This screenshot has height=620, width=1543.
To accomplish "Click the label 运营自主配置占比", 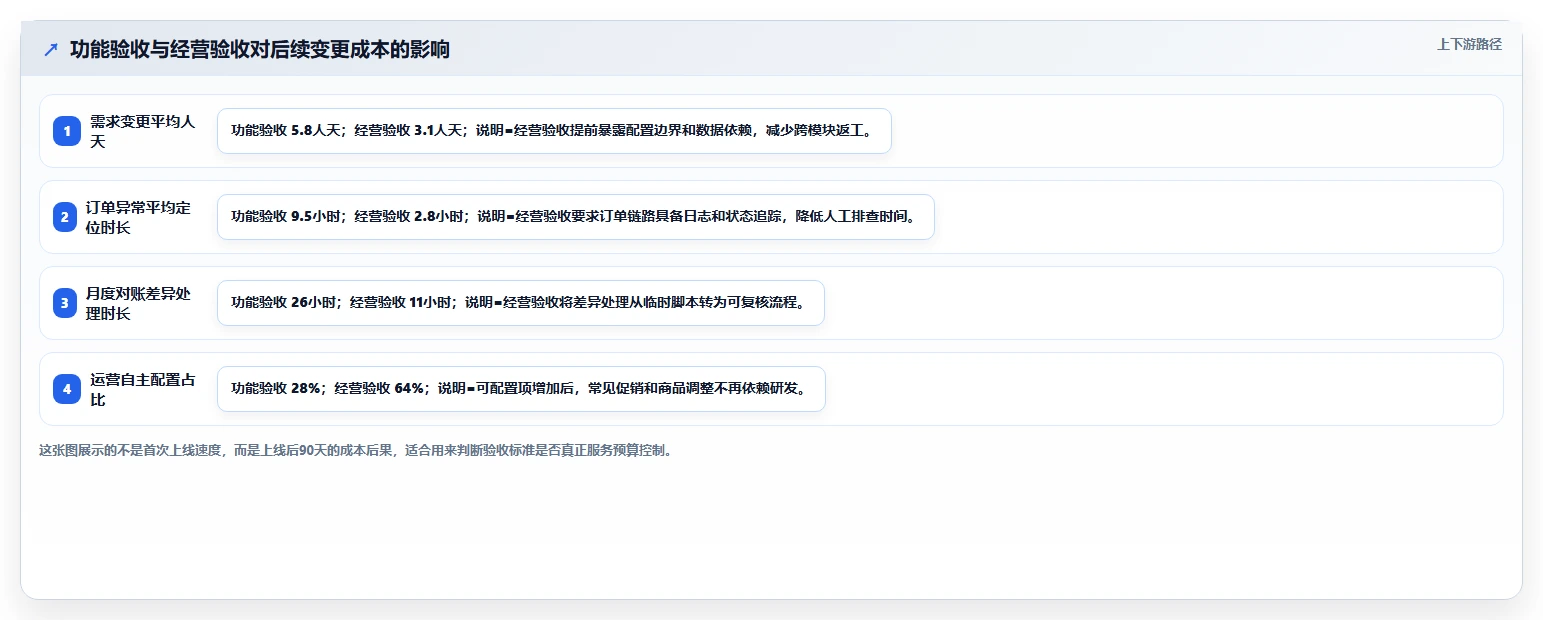I will click(x=142, y=389).
